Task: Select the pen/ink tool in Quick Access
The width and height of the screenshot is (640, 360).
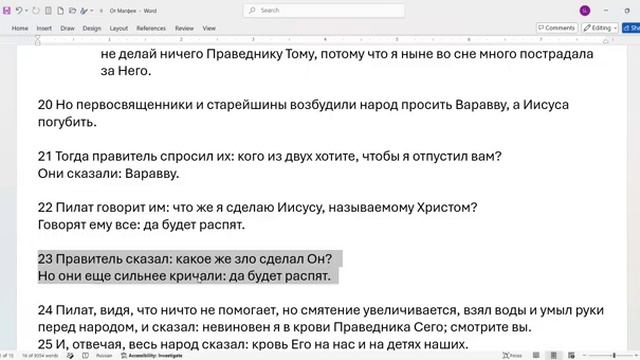Action: pyautogui.click(x=84, y=11)
